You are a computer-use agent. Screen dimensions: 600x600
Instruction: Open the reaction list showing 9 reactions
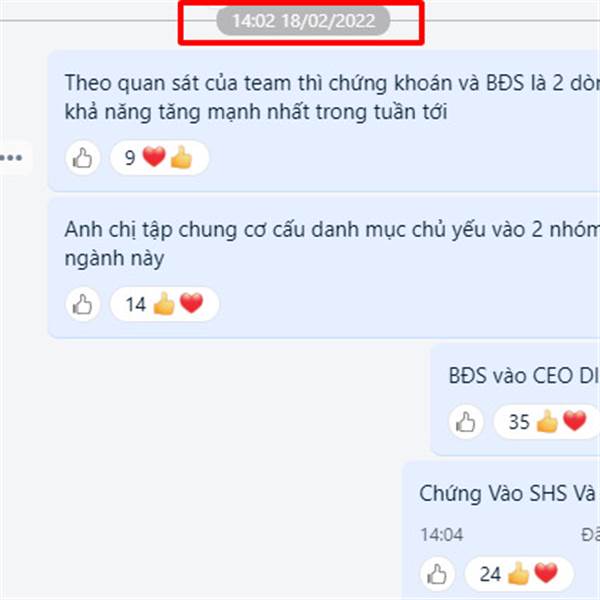160,158
